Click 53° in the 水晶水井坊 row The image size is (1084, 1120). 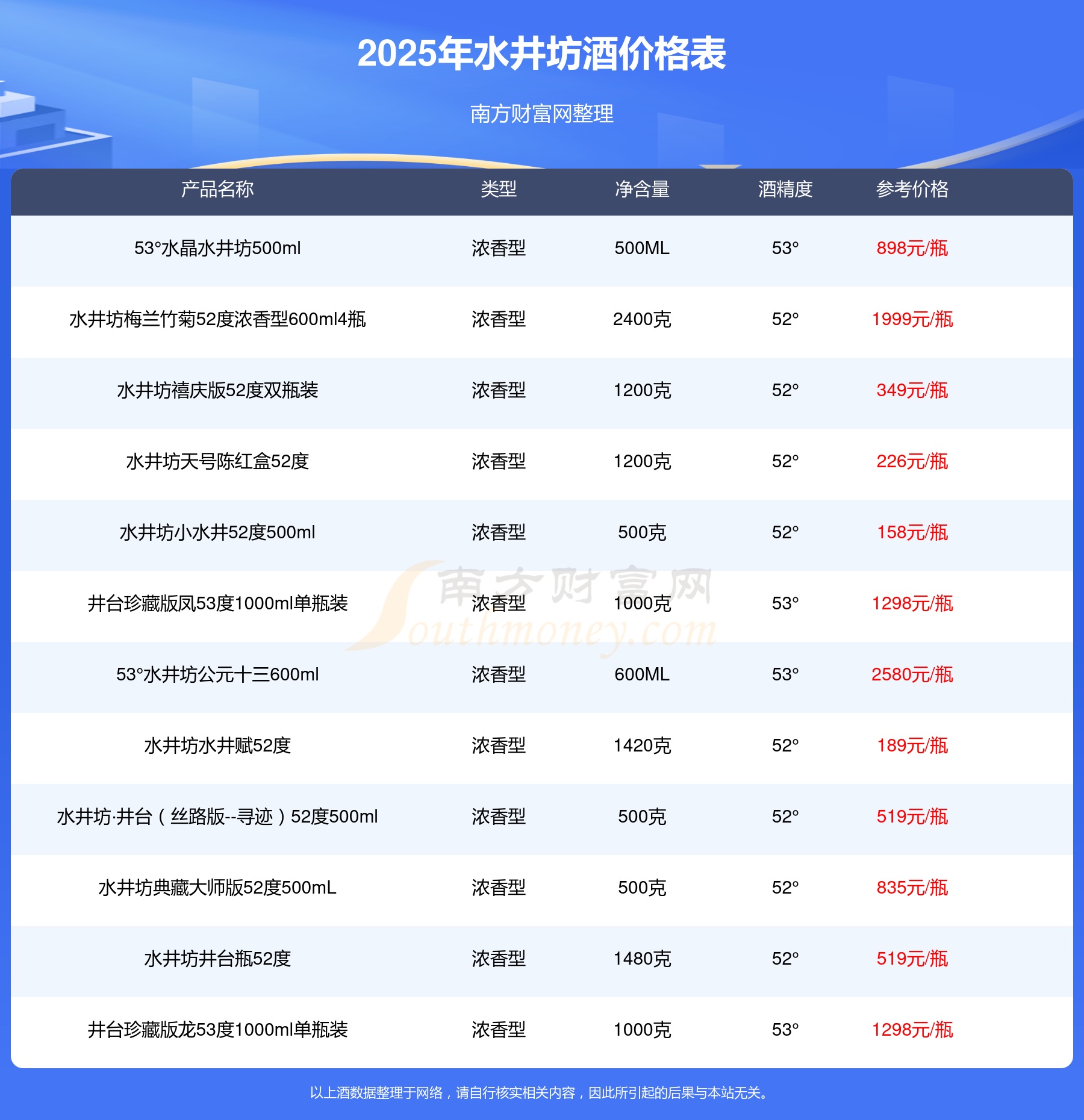point(785,248)
